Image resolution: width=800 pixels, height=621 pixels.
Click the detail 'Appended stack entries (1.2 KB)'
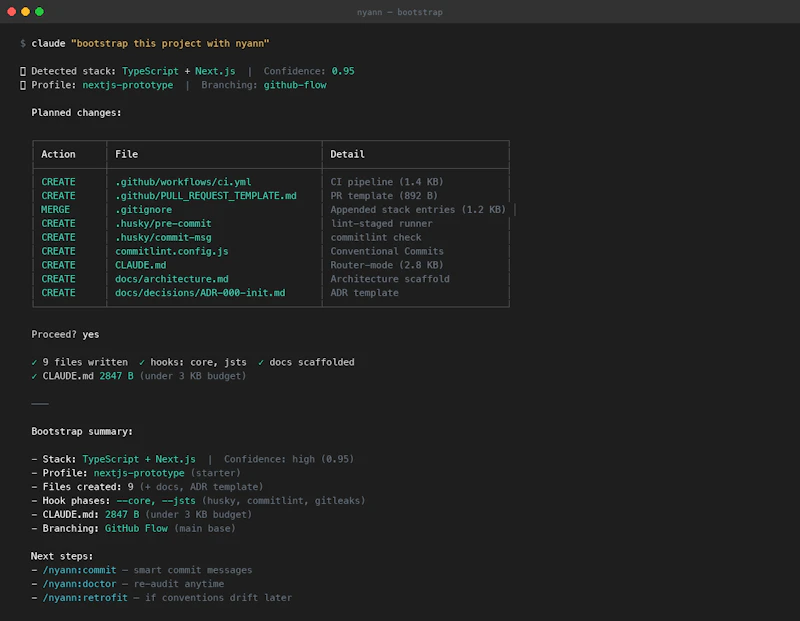(418, 209)
